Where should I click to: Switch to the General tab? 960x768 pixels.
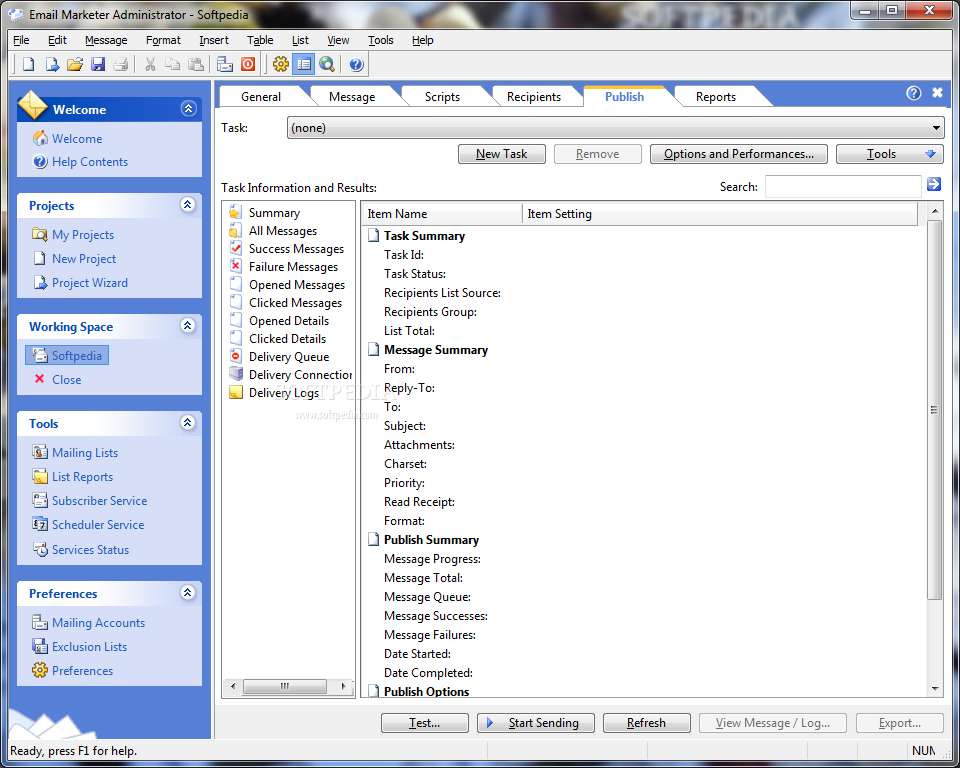261,97
